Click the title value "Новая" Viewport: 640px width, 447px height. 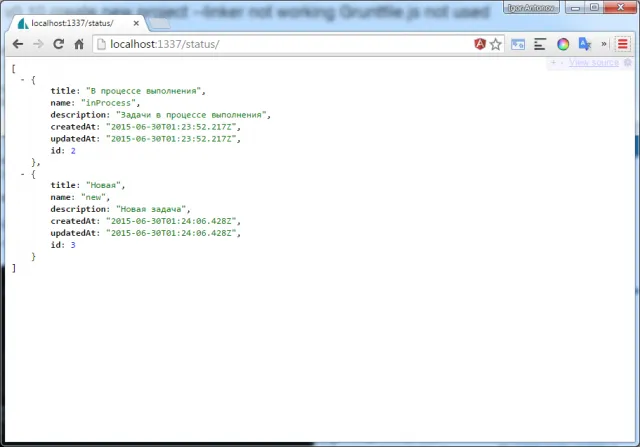[103, 185]
